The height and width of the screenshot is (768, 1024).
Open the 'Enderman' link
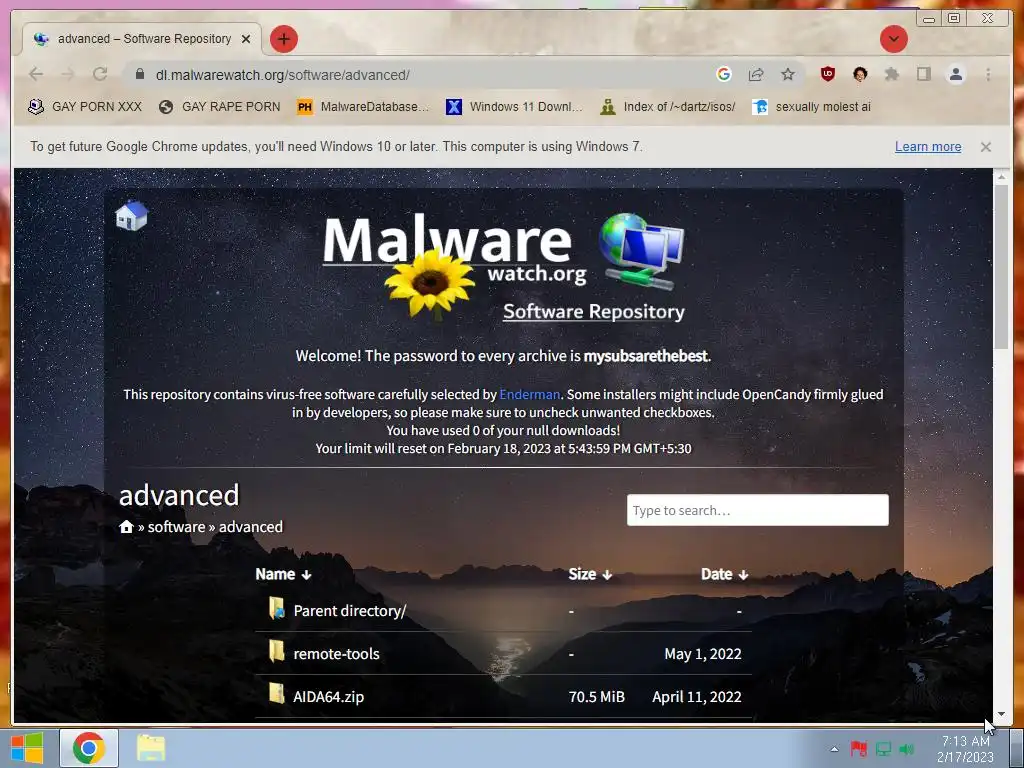pyautogui.click(x=529, y=394)
